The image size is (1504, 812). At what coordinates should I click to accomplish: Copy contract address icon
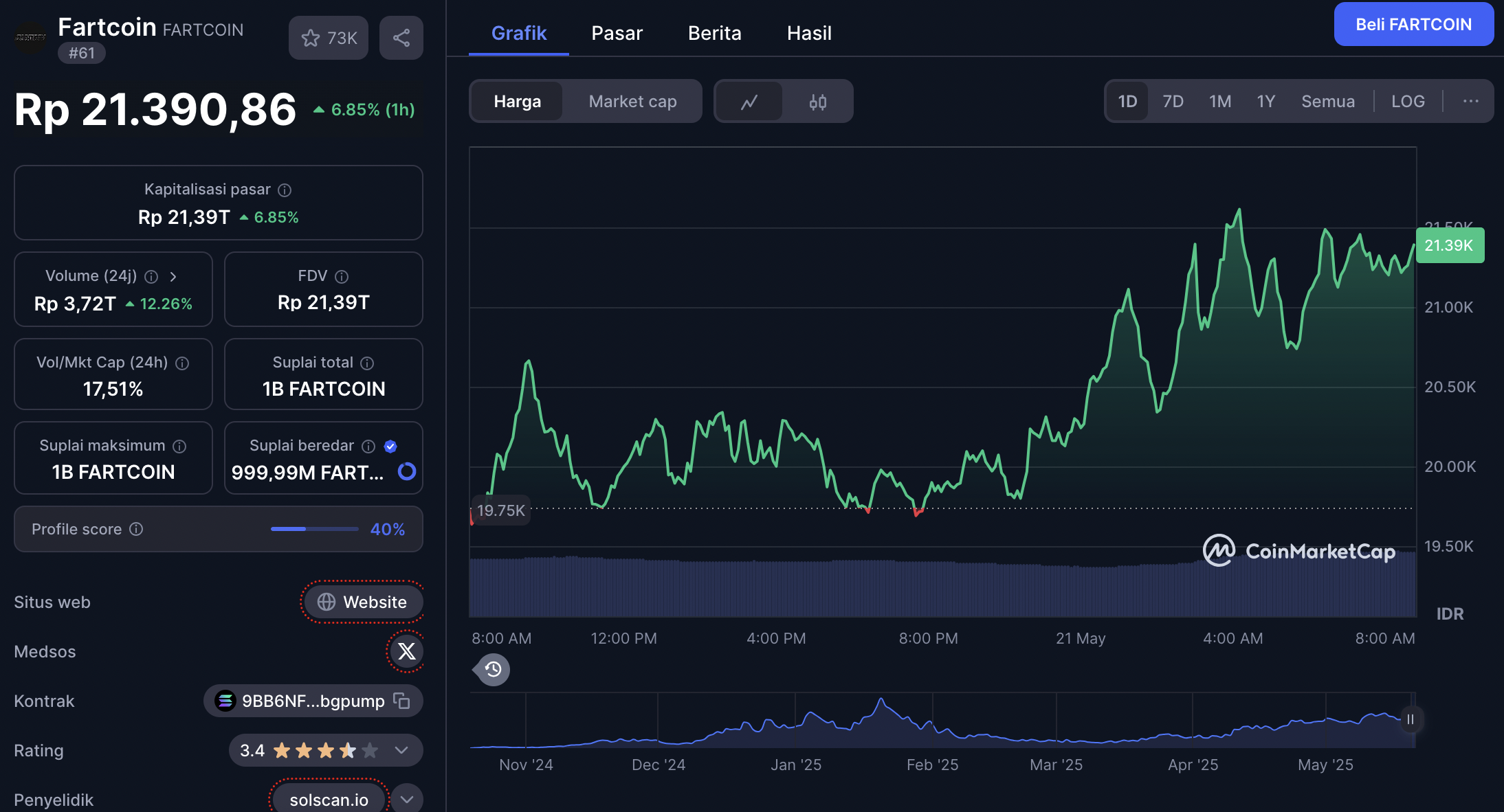(x=401, y=701)
